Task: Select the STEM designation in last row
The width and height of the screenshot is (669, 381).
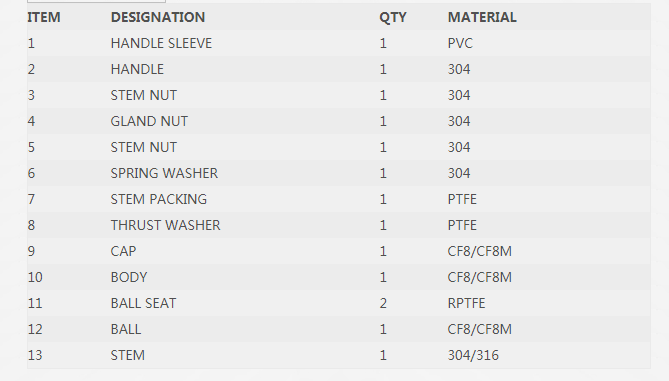Action: point(128,355)
